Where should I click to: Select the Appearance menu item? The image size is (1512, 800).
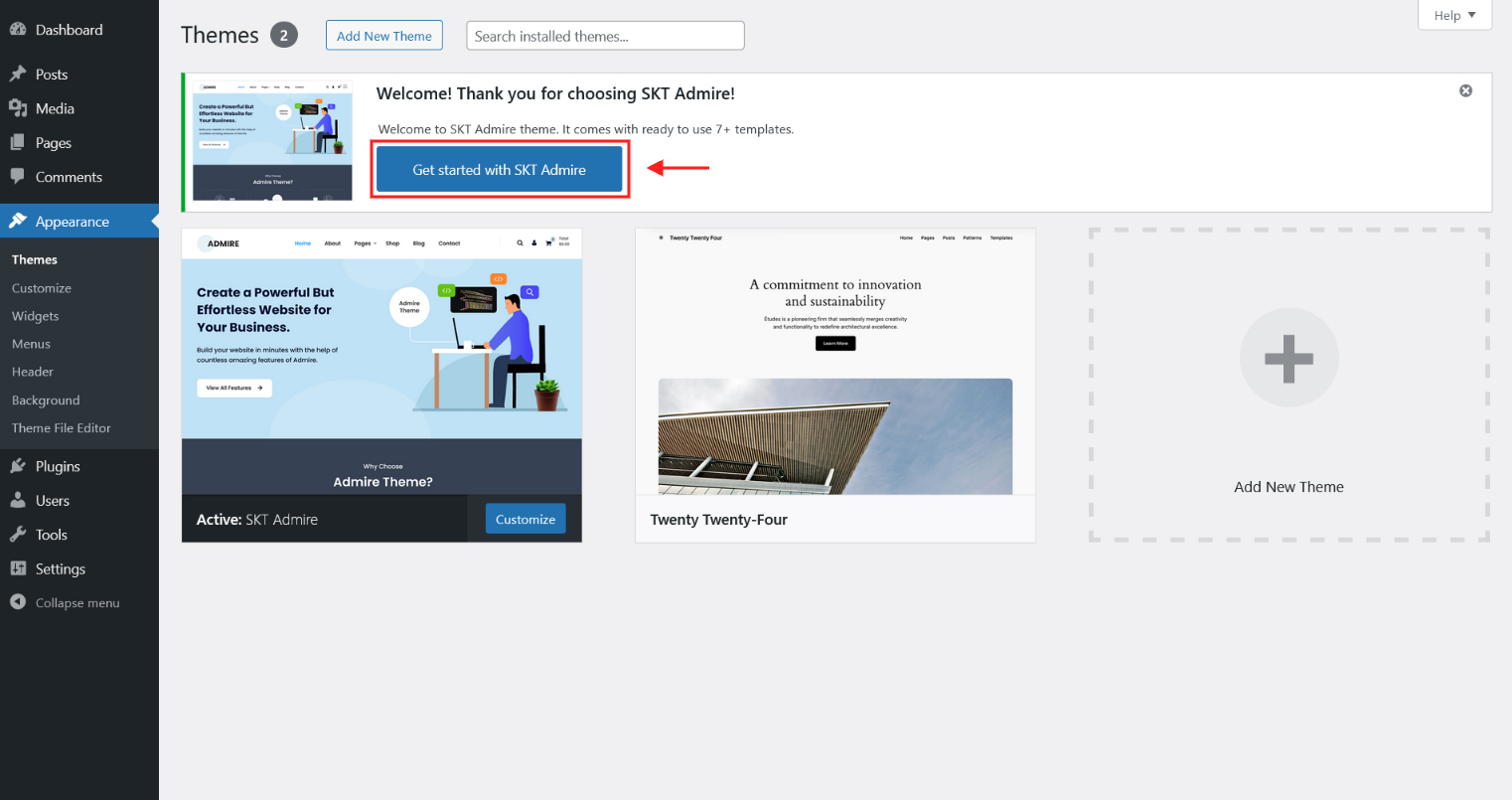click(x=79, y=221)
